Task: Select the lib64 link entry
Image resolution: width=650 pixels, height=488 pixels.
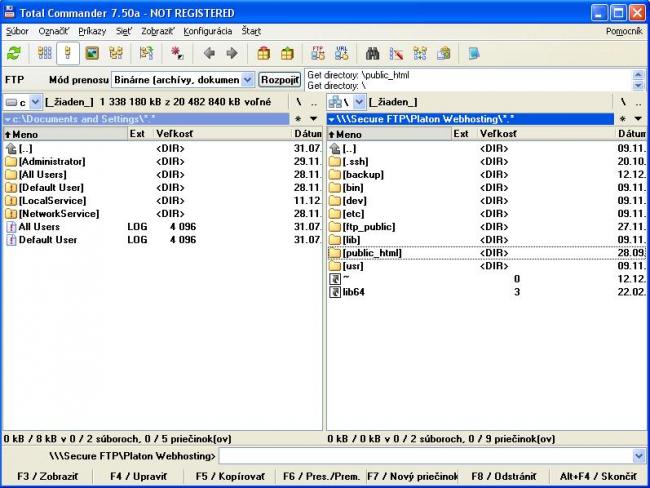Action: [487, 292]
